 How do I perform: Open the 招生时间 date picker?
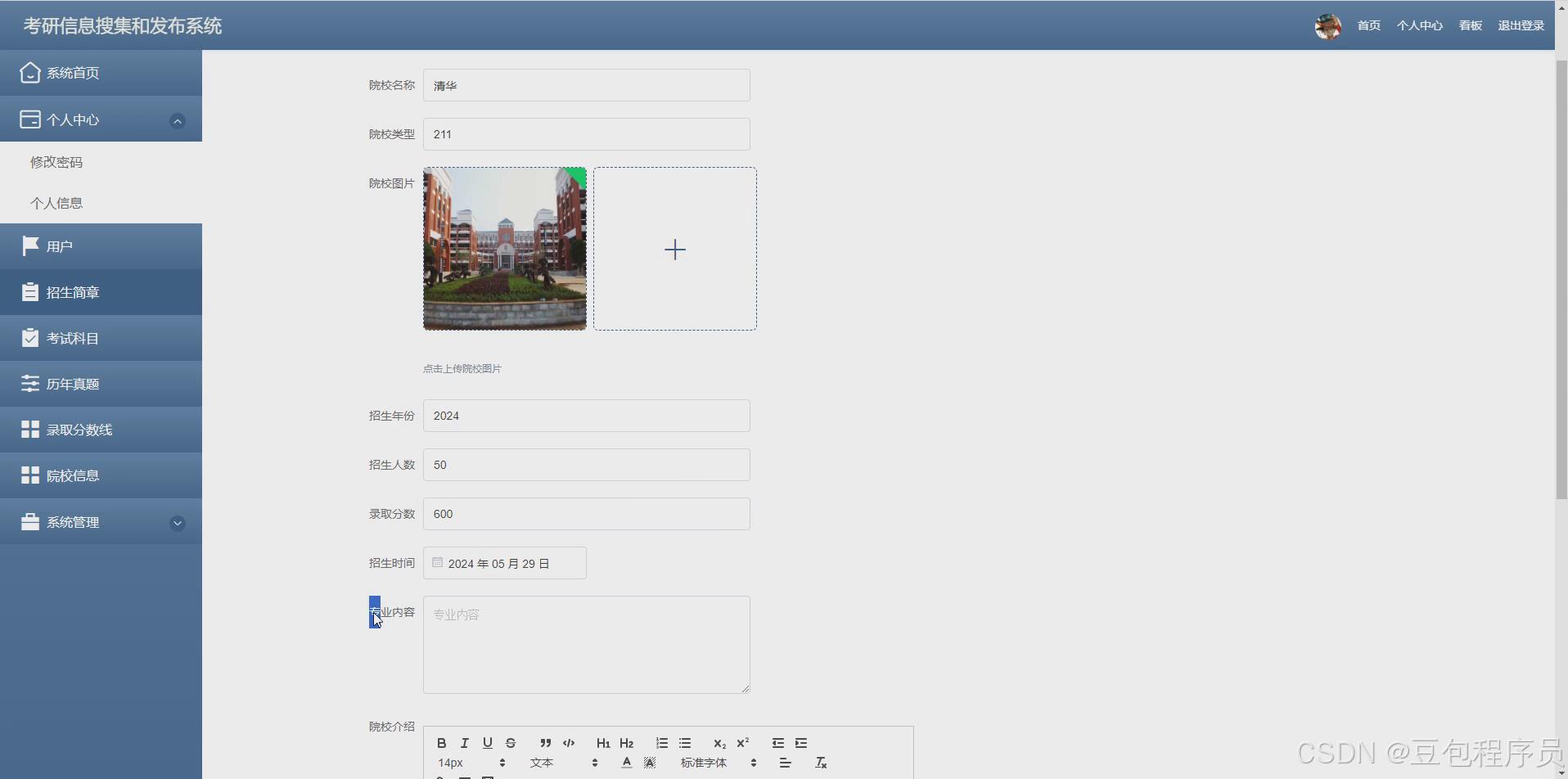[504, 563]
